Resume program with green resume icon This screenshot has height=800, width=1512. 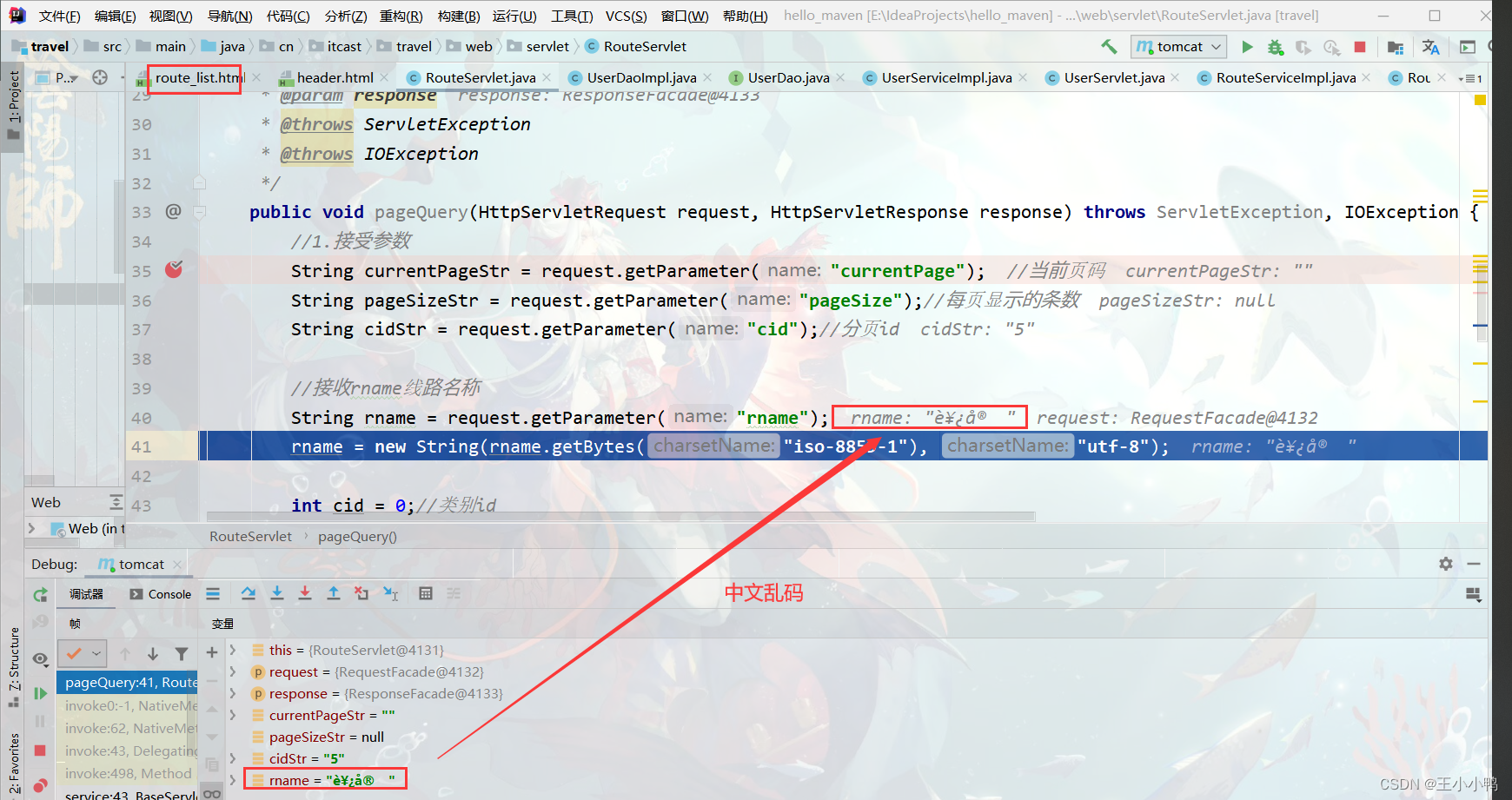pos(40,693)
